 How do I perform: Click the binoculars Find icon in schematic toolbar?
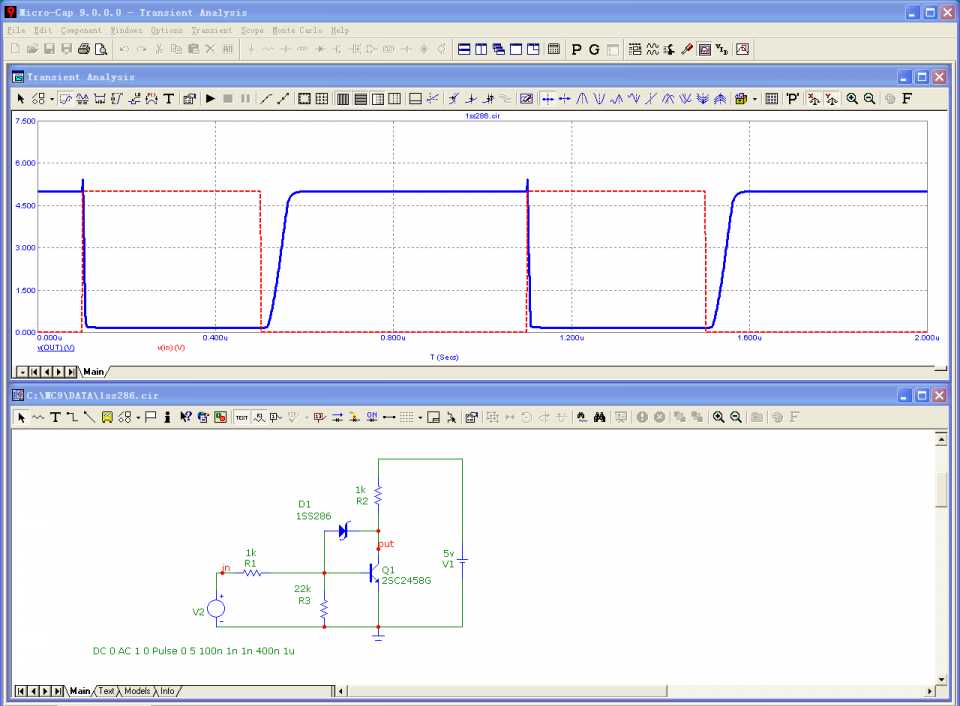coord(599,417)
